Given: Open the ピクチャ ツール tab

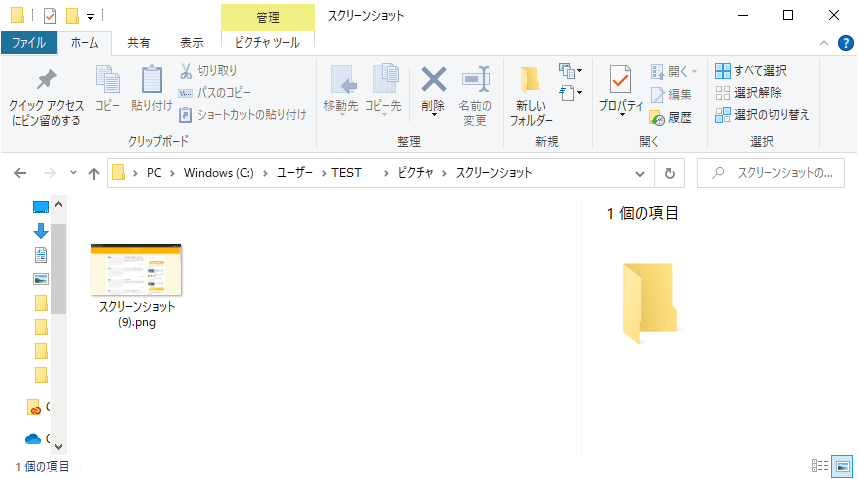Looking at the screenshot, I should 268,43.
